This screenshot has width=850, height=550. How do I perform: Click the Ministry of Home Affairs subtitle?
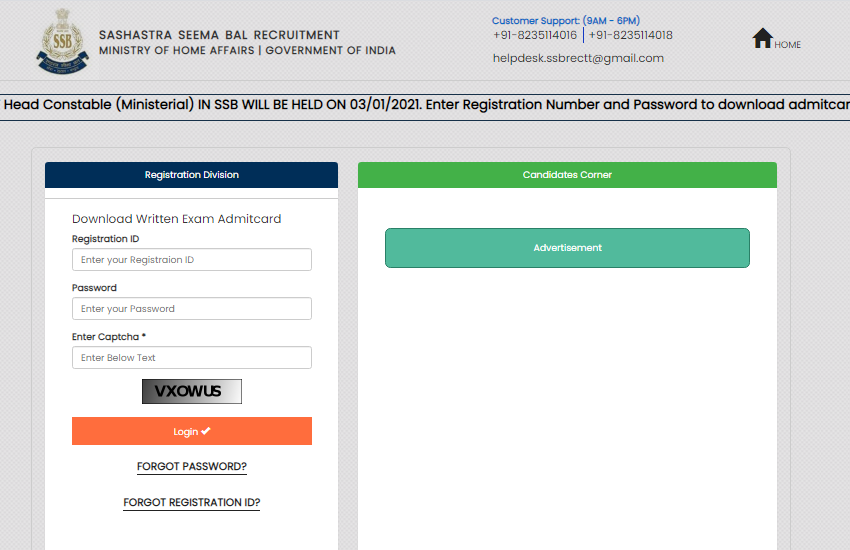pyautogui.click(x=247, y=51)
